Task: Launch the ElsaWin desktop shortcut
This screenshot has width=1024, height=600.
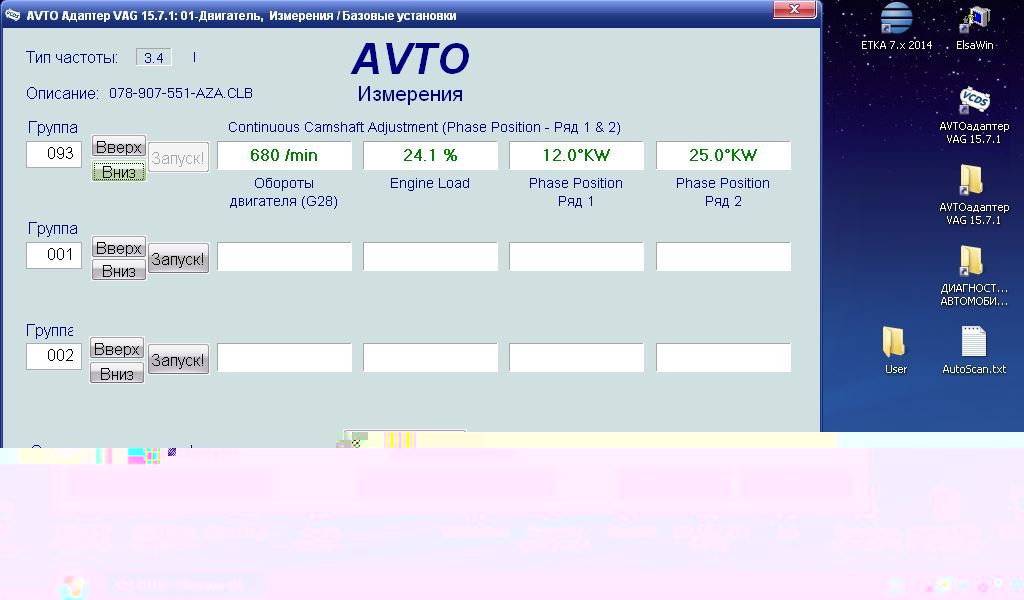Action: click(974, 20)
